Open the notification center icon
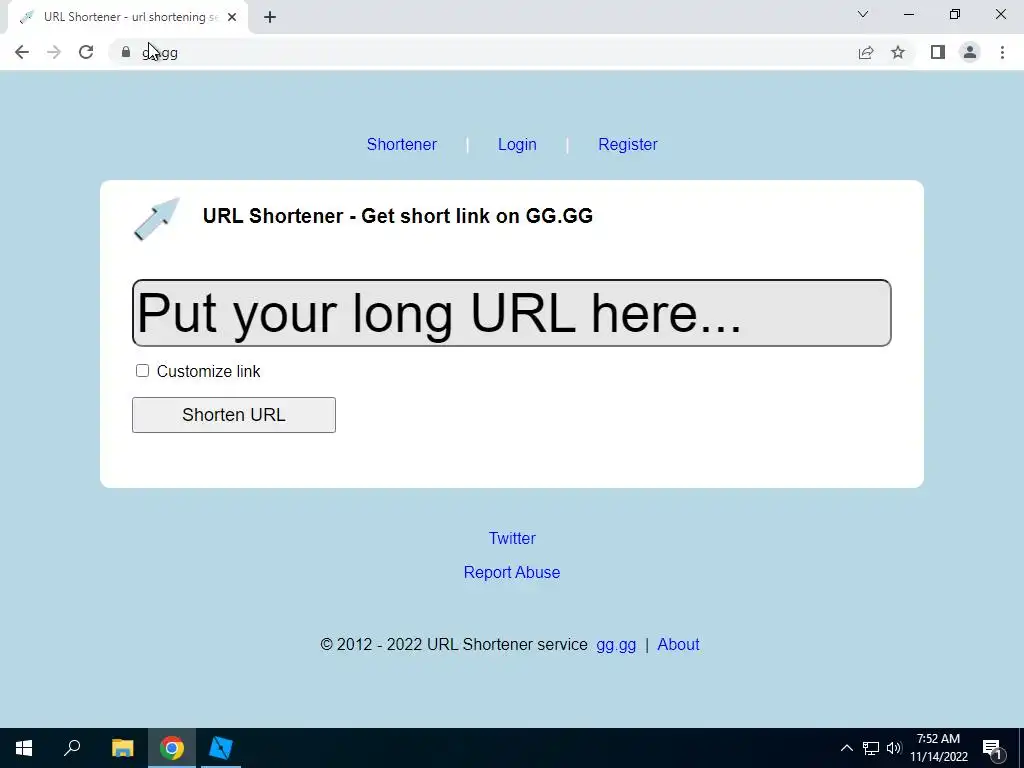This screenshot has height=768, width=1024. click(992, 749)
